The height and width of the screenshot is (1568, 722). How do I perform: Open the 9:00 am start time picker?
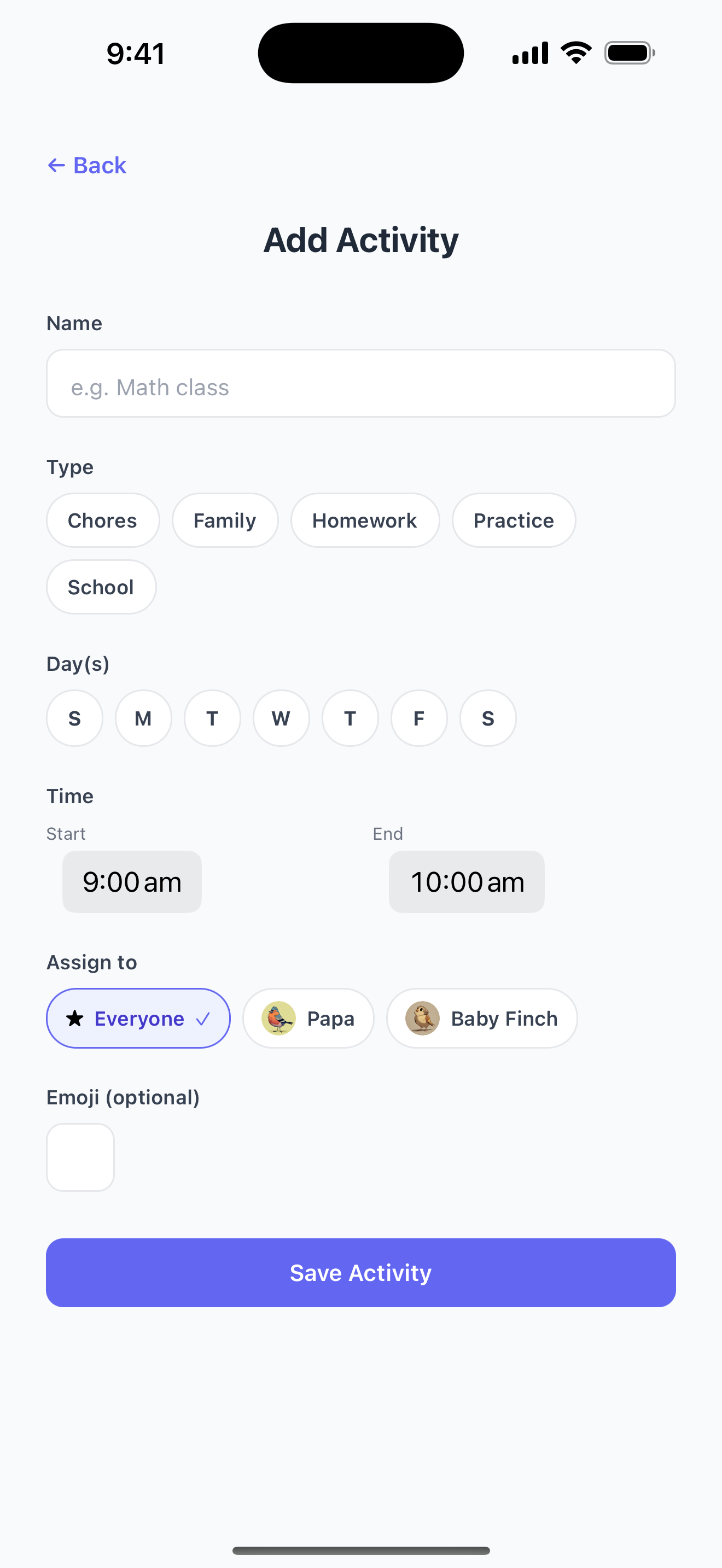[x=131, y=881]
